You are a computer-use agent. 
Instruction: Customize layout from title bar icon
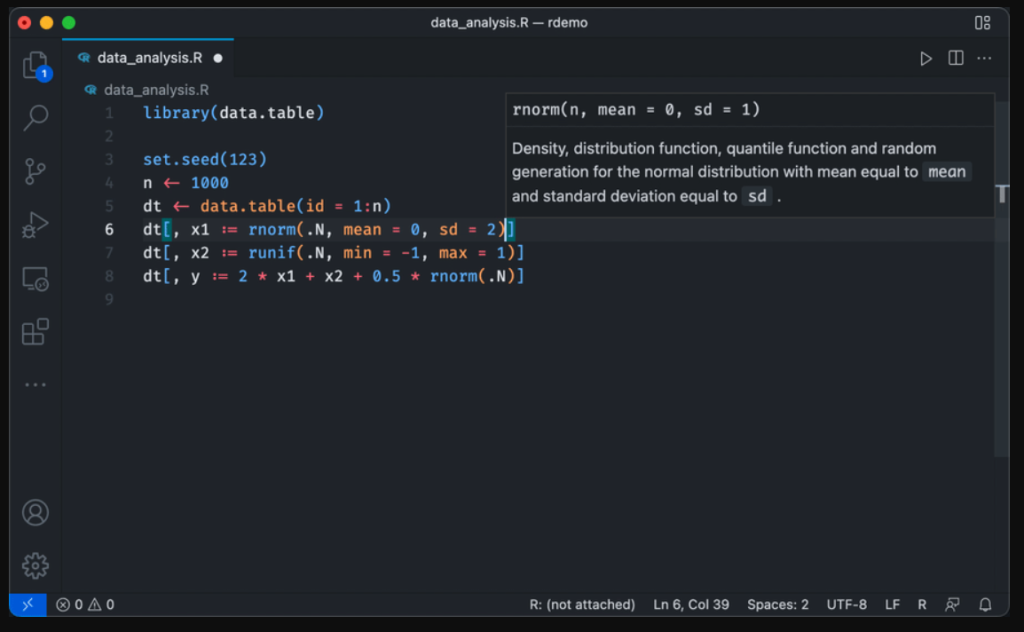coord(983,22)
